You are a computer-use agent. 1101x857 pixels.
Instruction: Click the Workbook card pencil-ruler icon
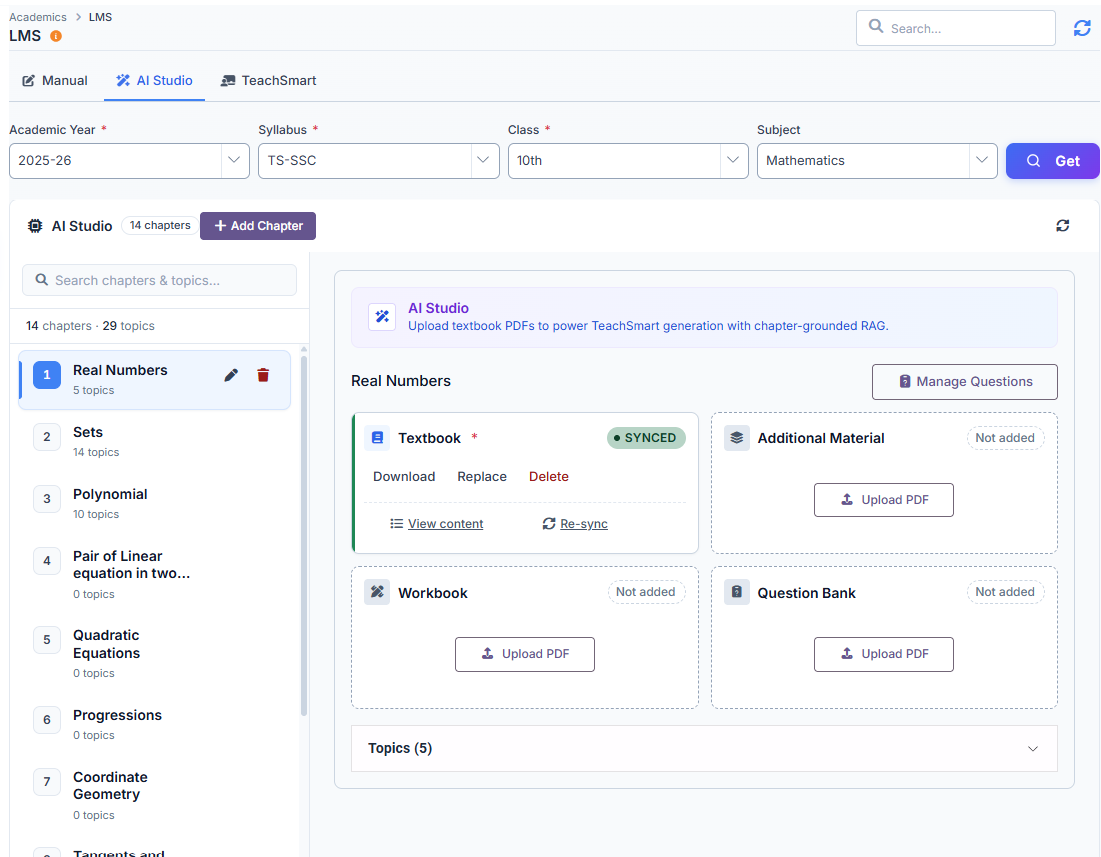pyautogui.click(x=377, y=592)
